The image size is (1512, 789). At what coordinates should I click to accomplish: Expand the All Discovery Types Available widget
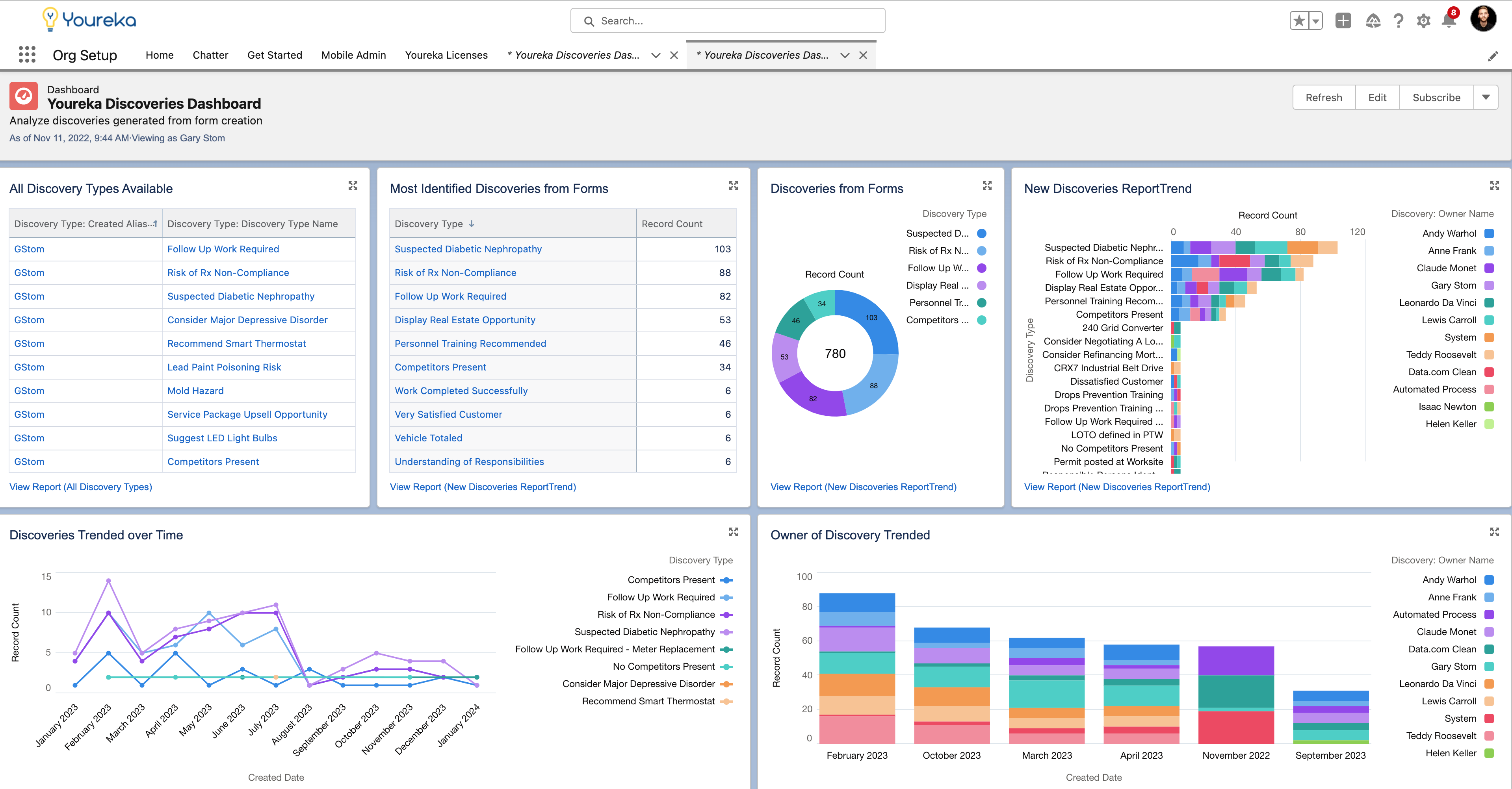click(353, 185)
